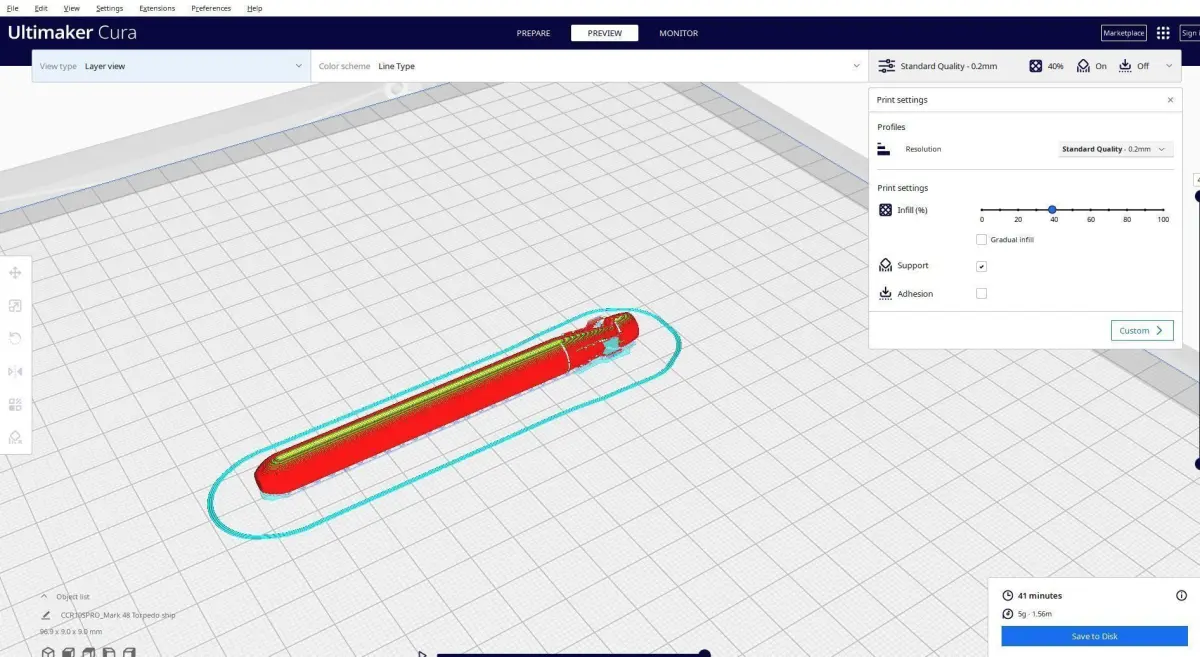Open the Extensions menu
This screenshot has width=1200, height=657.
(x=157, y=8)
